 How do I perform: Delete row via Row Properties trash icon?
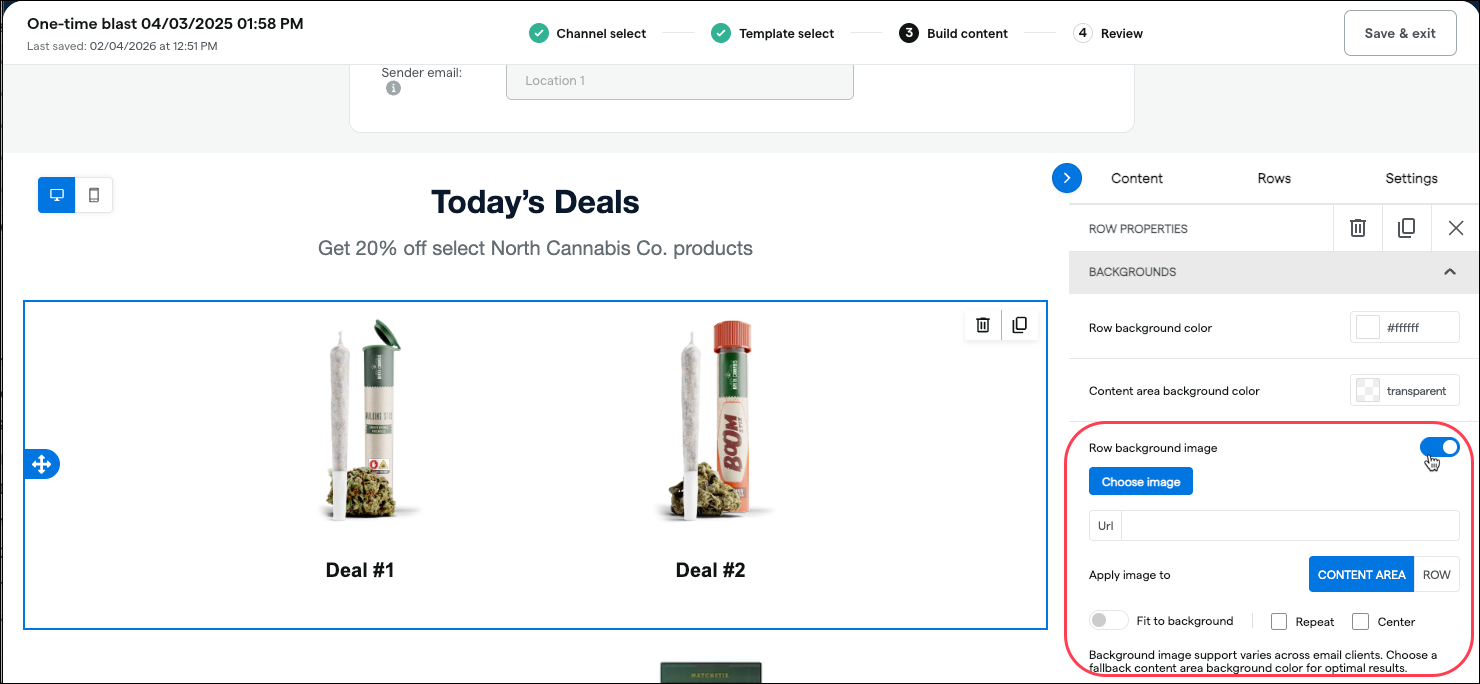[x=1358, y=228]
